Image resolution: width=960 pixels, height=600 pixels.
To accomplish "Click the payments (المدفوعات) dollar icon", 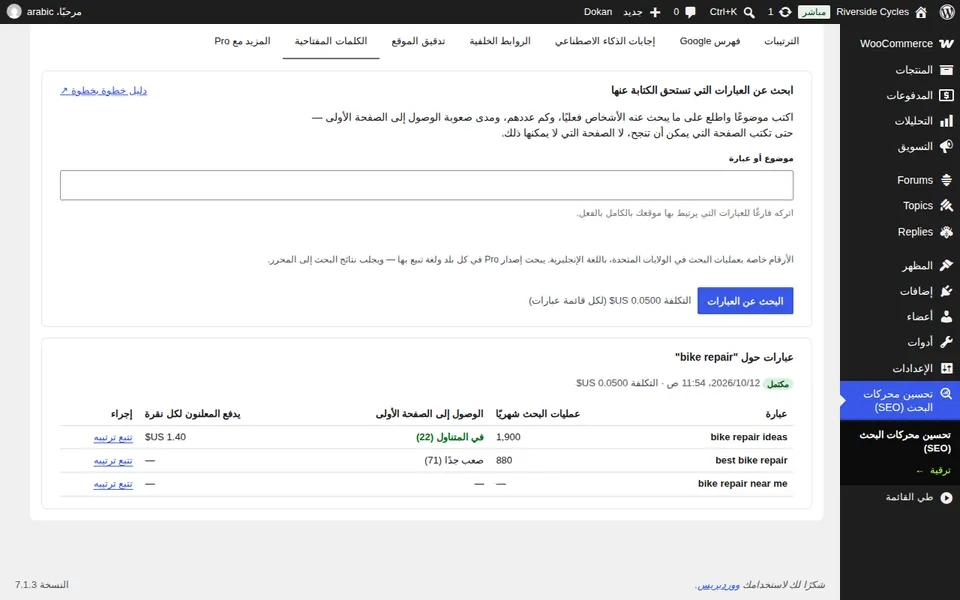I will pyautogui.click(x=947, y=96).
